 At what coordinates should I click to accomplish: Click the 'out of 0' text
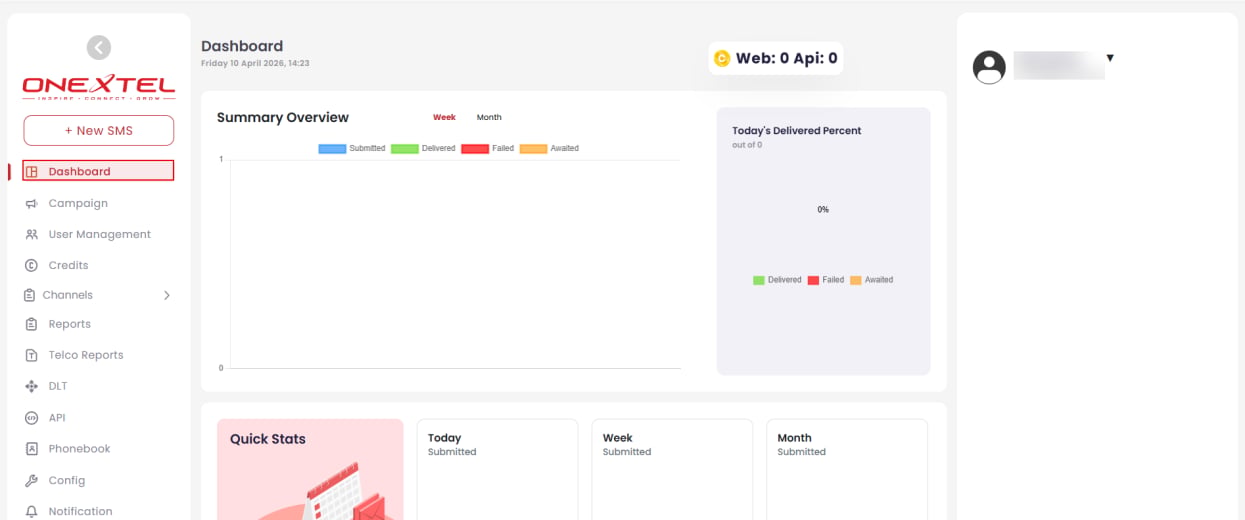tap(747, 146)
